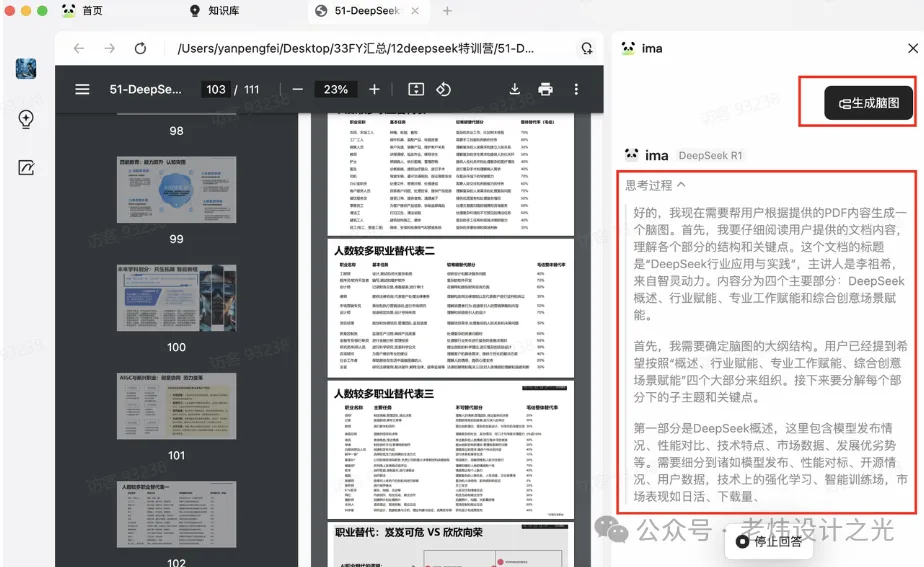Click the file path address bar
This screenshot has width=924, height=567.
tap(356, 48)
